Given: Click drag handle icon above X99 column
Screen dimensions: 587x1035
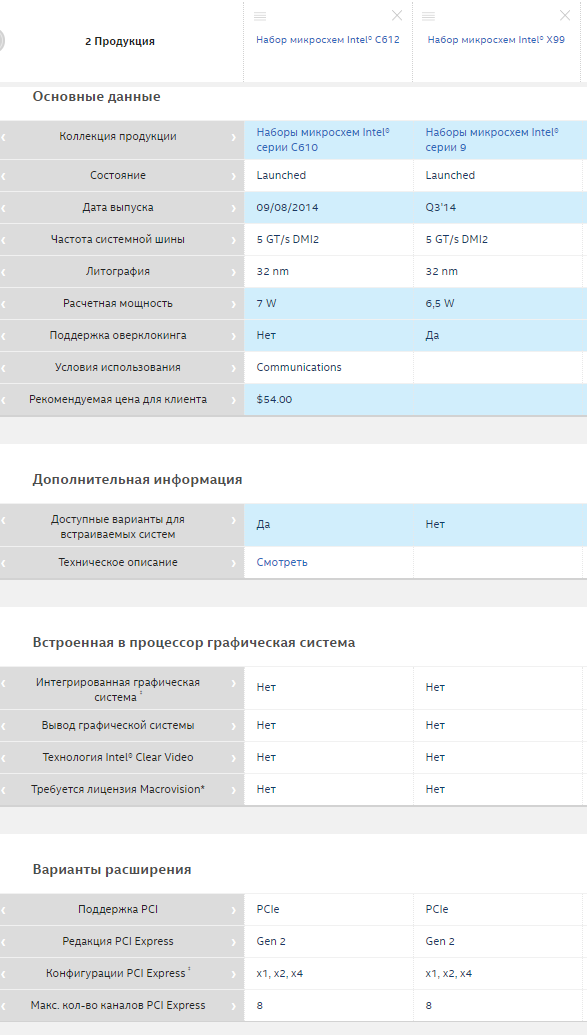Looking at the screenshot, I should pos(428,16).
